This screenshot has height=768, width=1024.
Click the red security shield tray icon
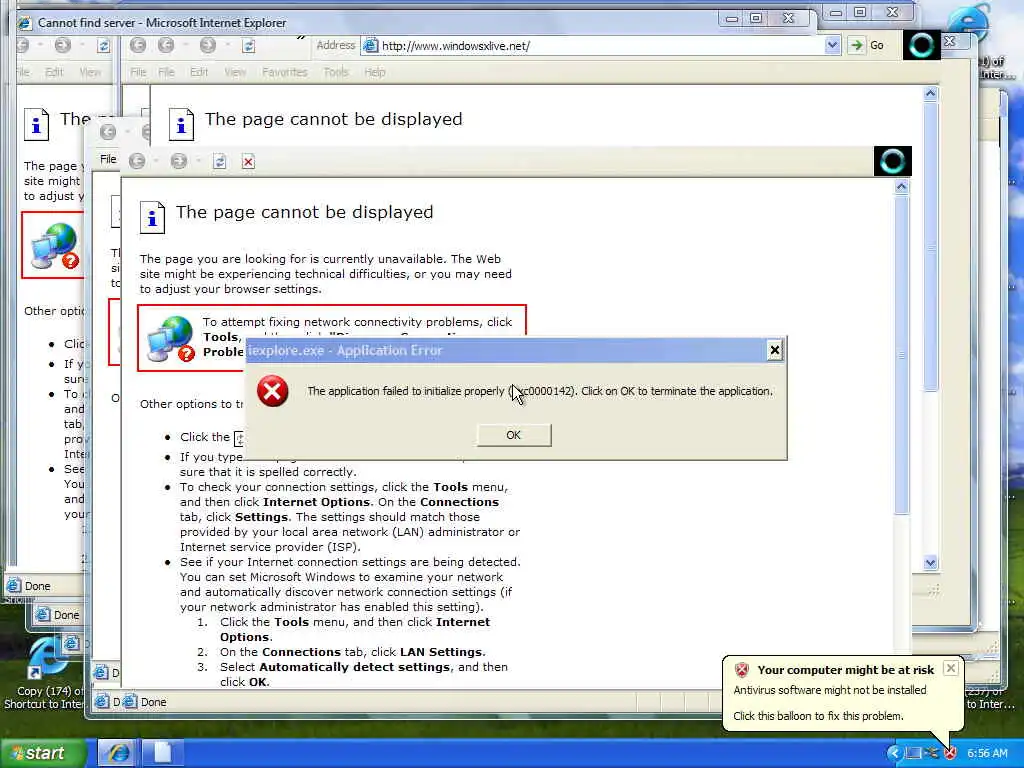[951, 753]
